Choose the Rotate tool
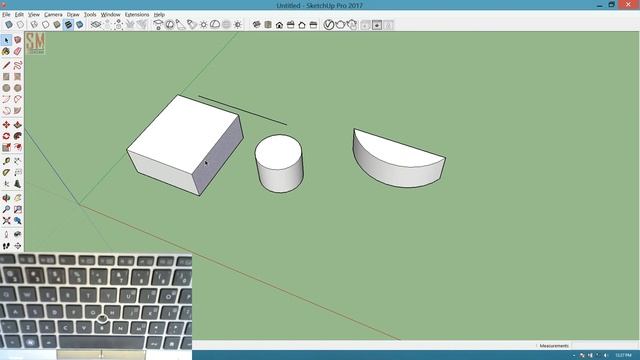 tap(6, 136)
